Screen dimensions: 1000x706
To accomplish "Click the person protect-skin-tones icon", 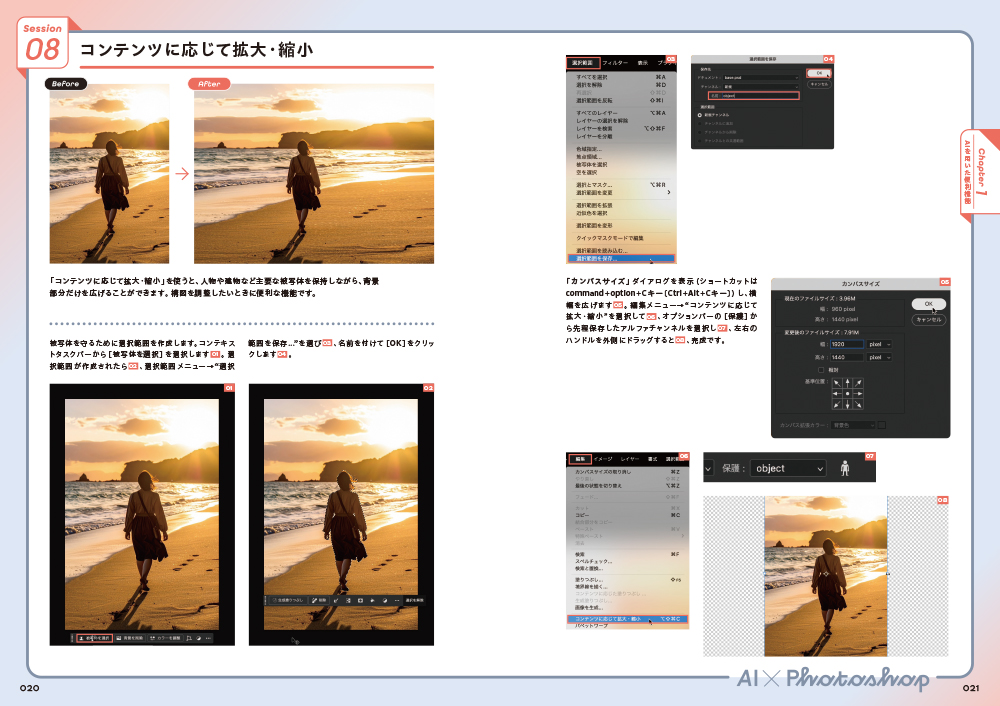I will coord(845,467).
